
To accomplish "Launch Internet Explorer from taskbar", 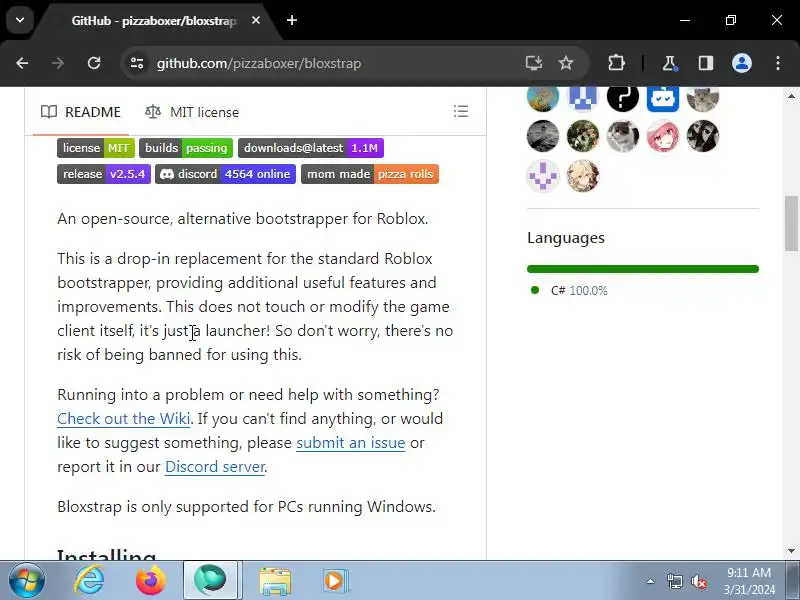I will click(89, 581).
